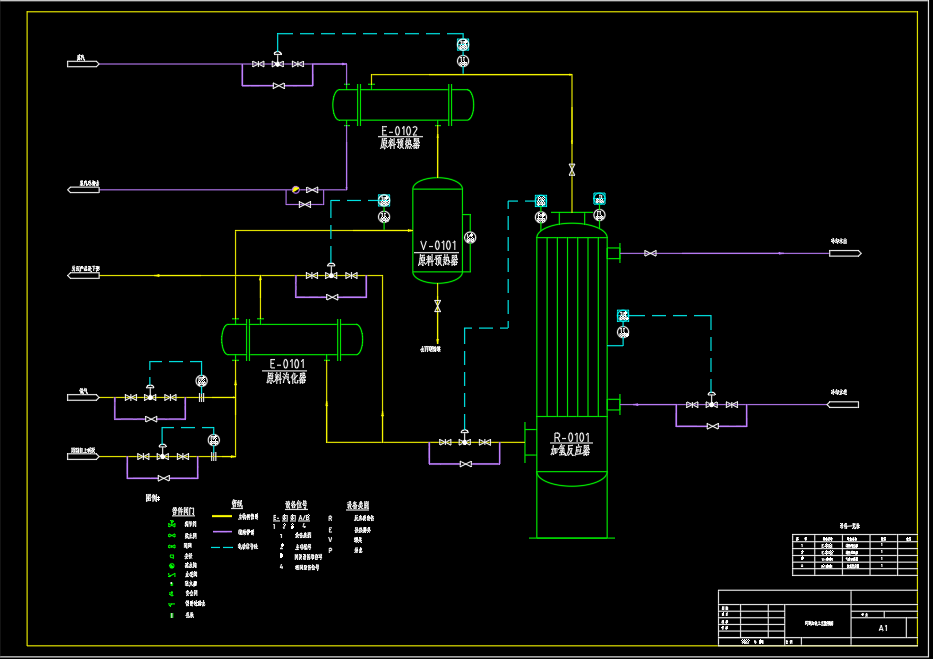
Task: Click the flow instrument on the hydrogen feed line
Action: tap(202, 381)
